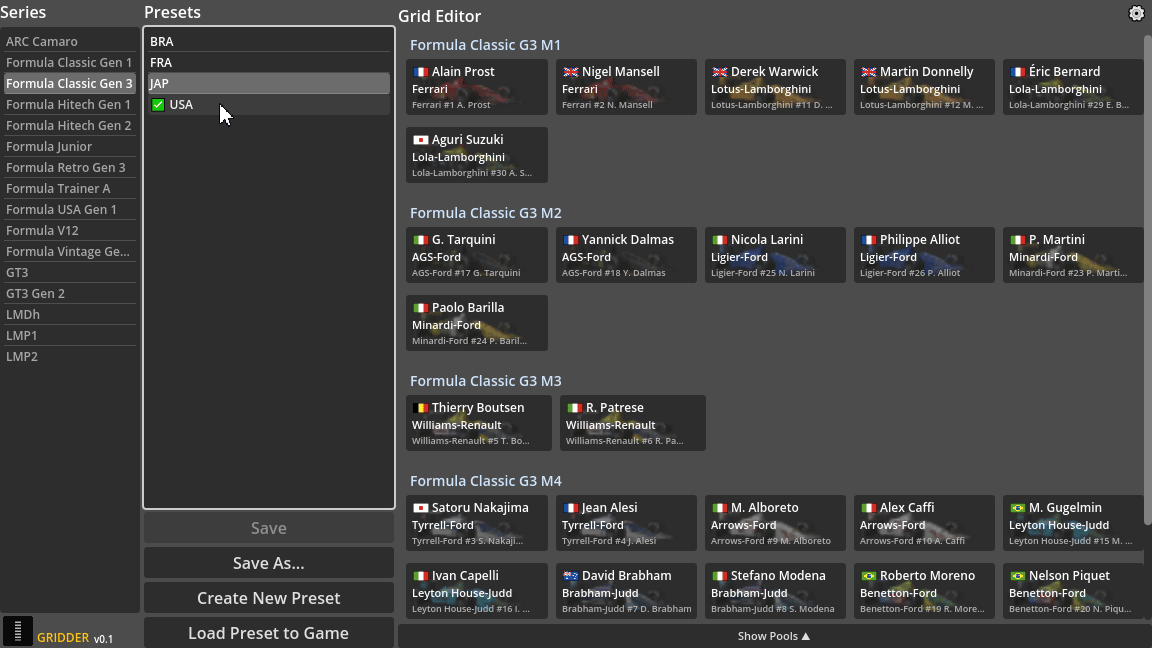This screenshot has width=1152, height=648.
Task: Select the ARC Camaro series
Action: (x=69, y=42)
